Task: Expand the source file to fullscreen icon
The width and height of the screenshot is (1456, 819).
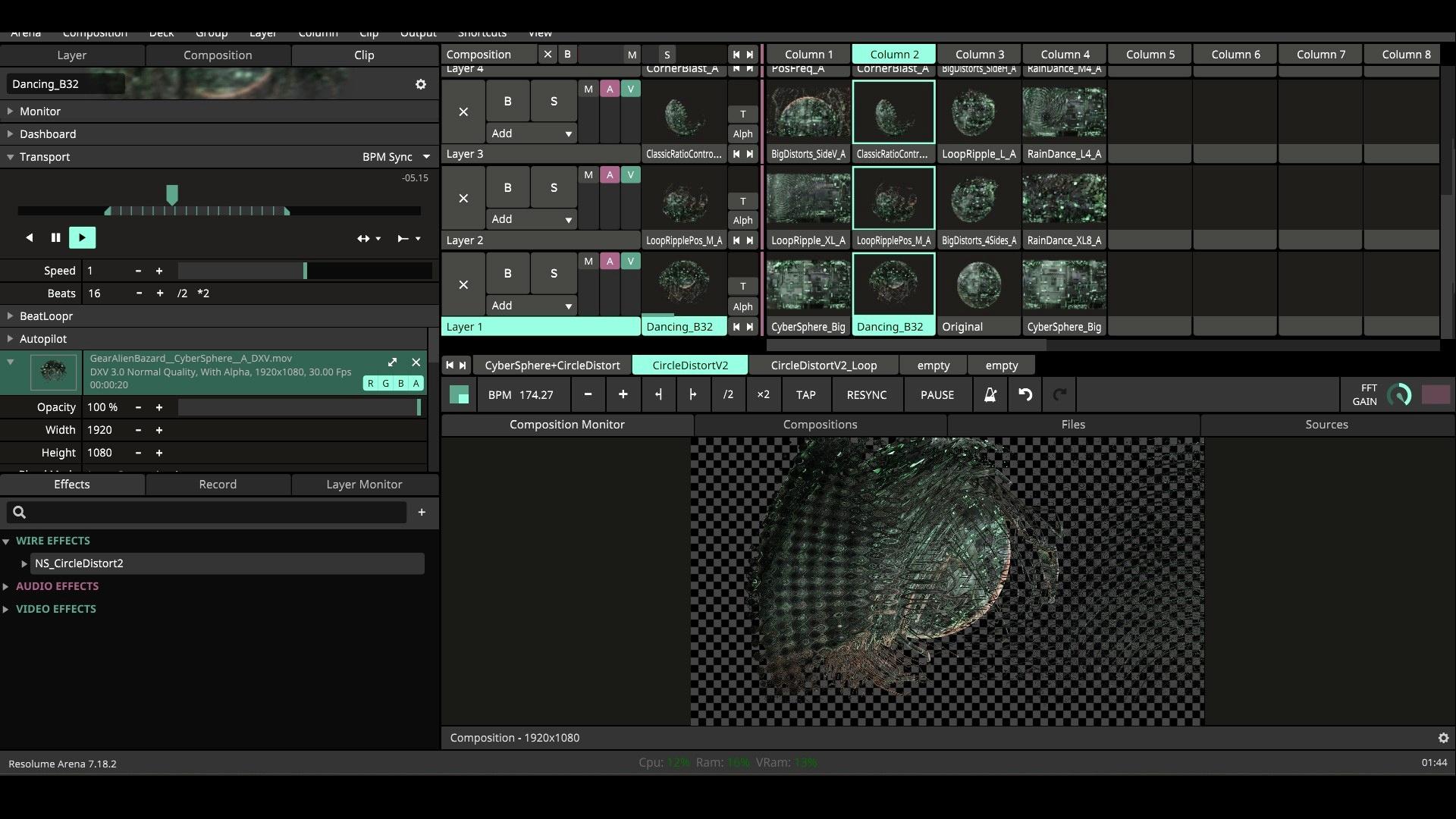Action: [x=392, y=362]
